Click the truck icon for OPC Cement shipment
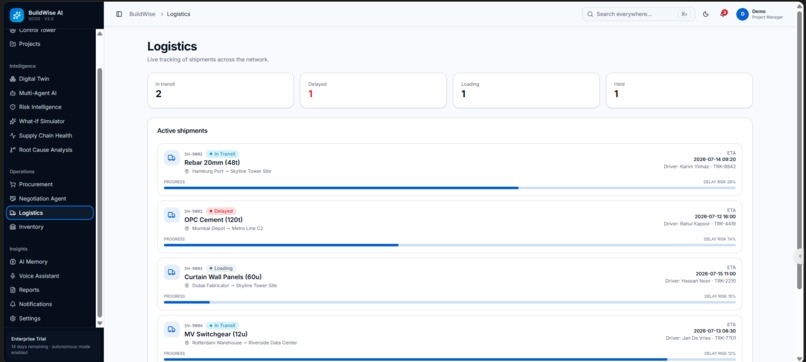Viewport: 806px width, 362px height. click(x=172, y=215)
